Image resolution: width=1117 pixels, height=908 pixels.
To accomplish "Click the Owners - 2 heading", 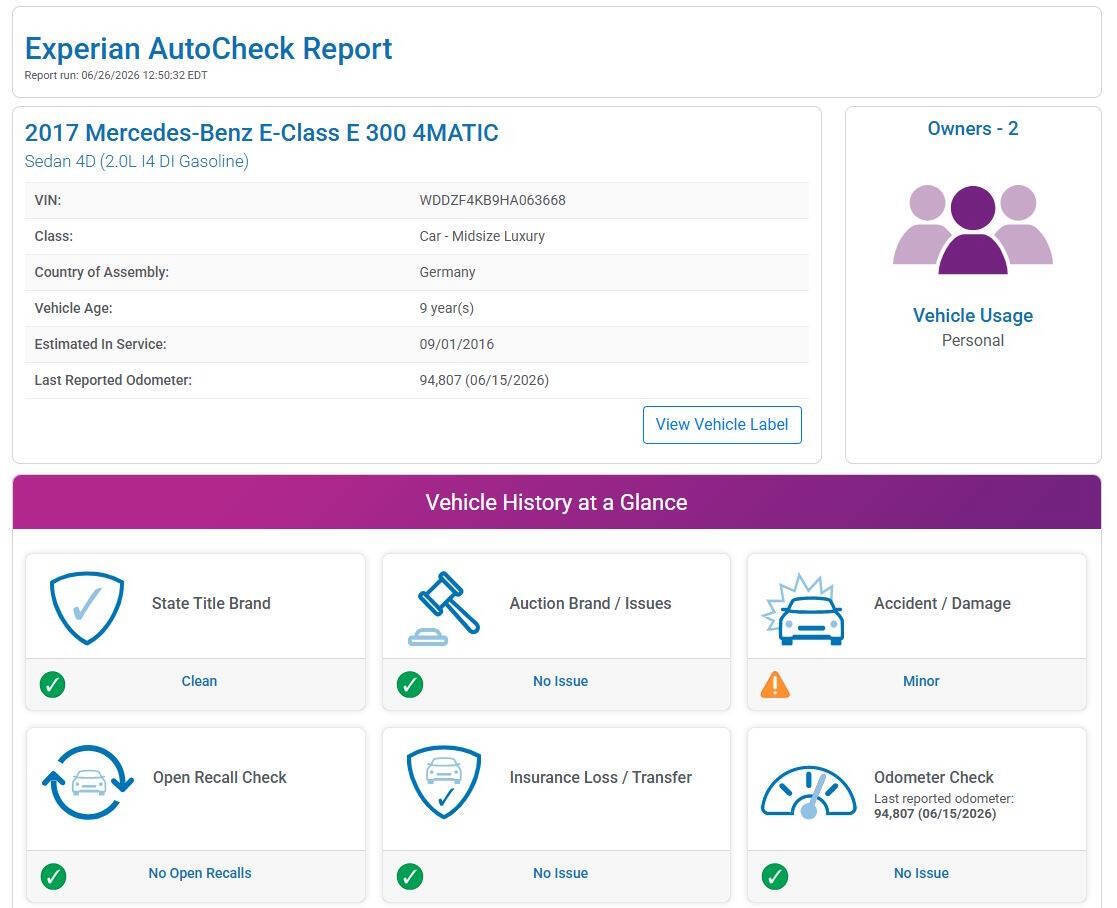I will coord(972,128).
